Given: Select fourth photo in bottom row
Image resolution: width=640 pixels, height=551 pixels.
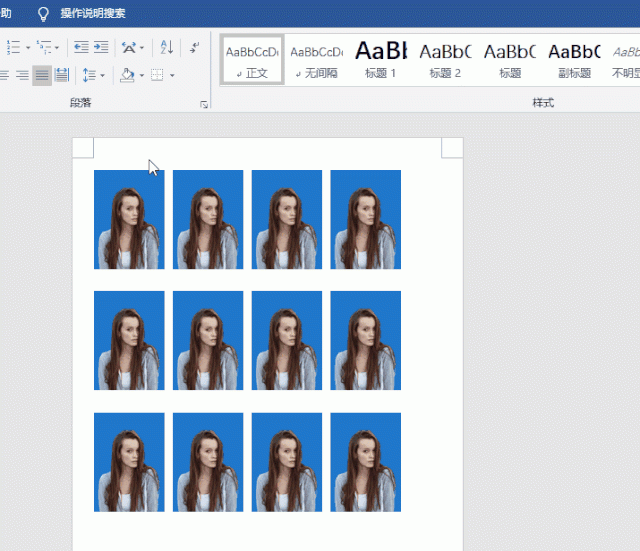Looking at the screenshot, I should (365, 462).
